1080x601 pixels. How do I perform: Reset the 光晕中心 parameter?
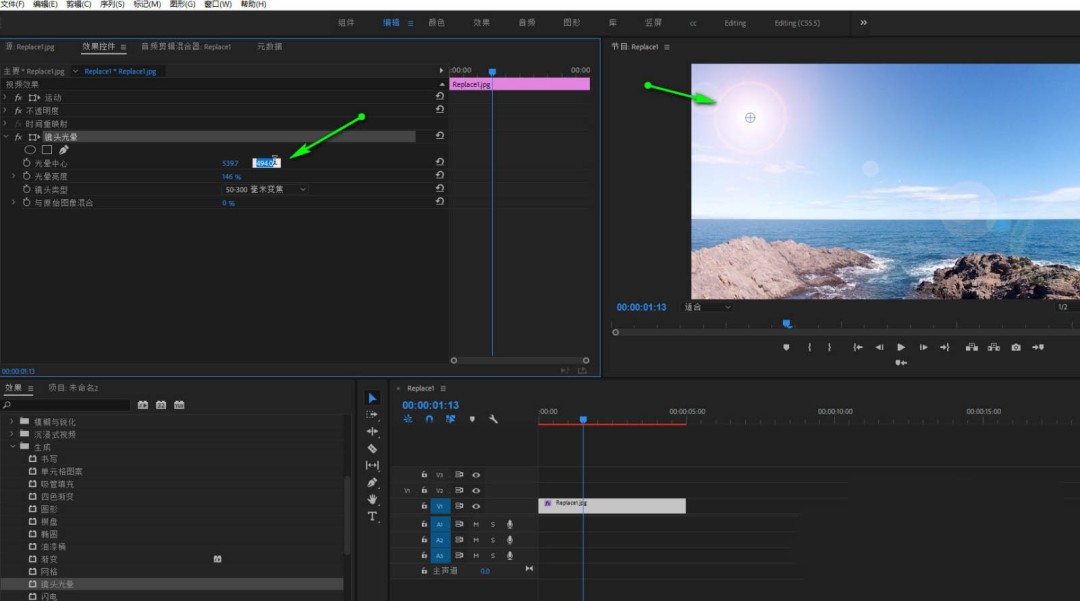(x=439, y=162)
